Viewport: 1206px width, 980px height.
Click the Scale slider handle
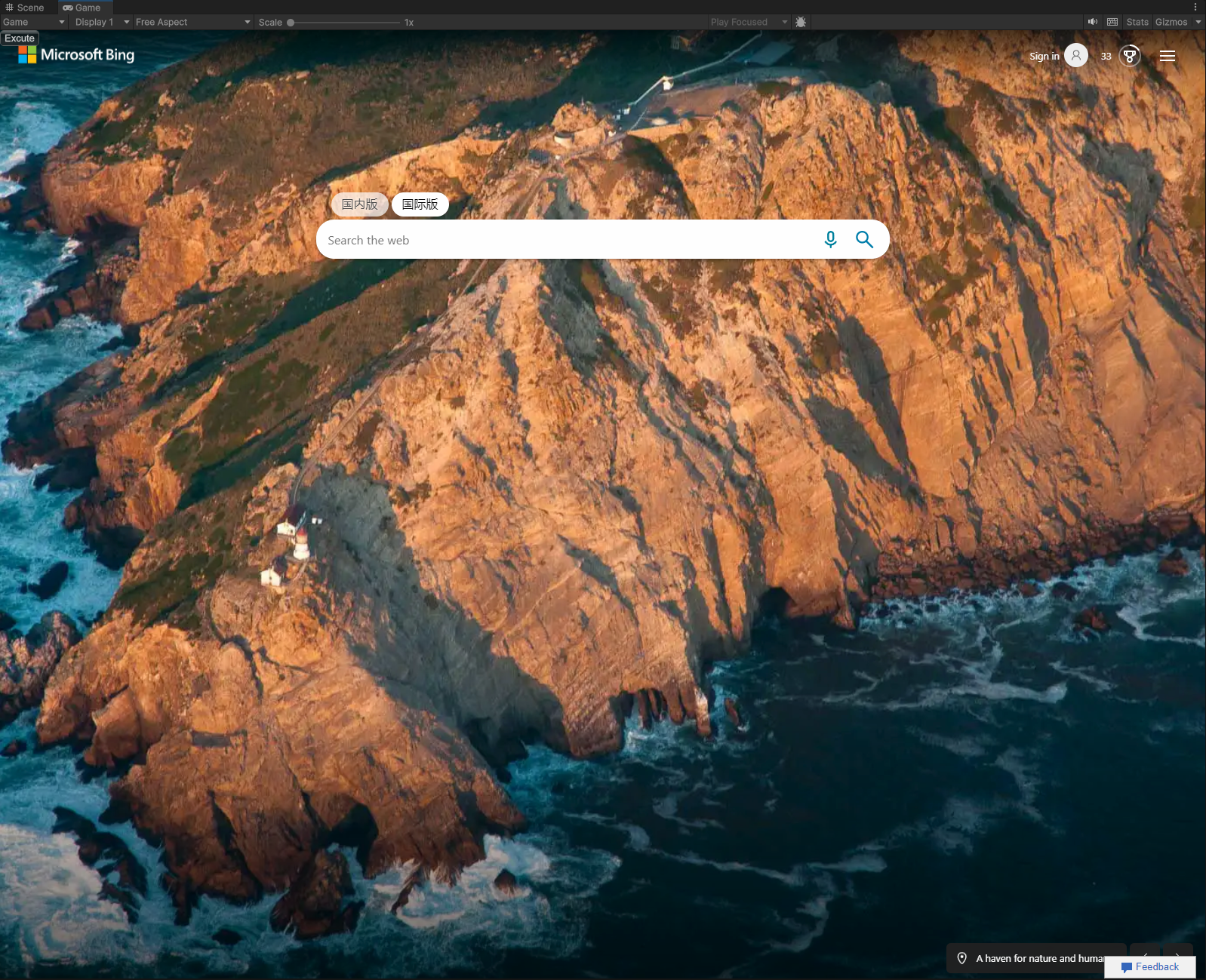point(291,23)
